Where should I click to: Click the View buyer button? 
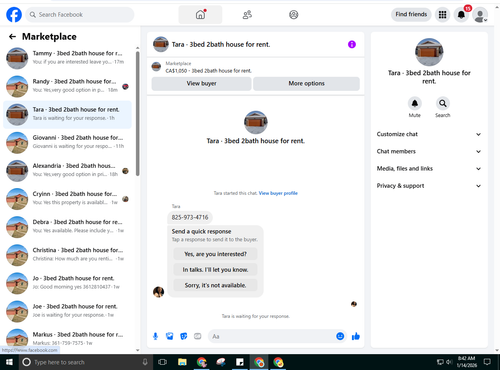(201, 84)
